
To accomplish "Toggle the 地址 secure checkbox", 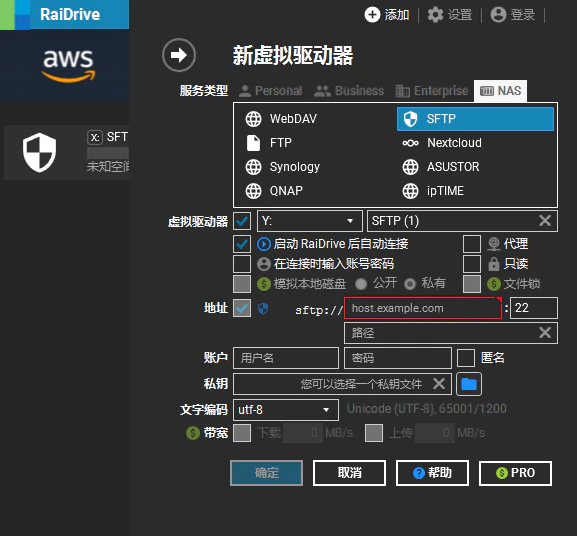I will pos(242,308).
